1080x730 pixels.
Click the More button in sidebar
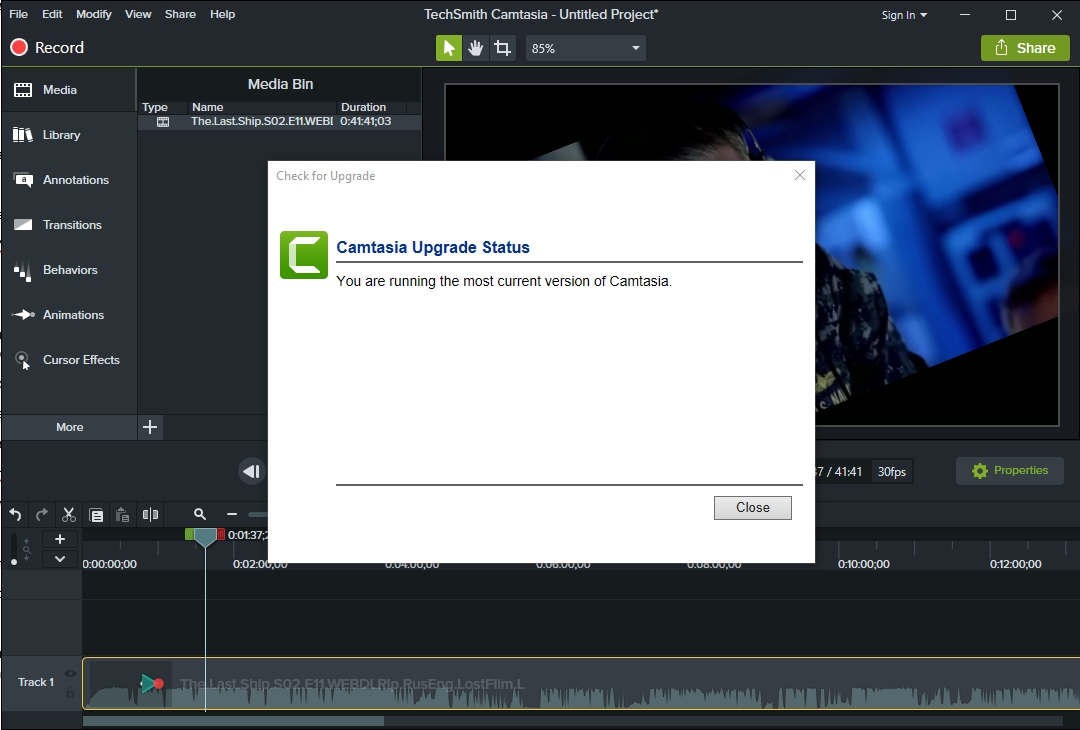point(69,427)
